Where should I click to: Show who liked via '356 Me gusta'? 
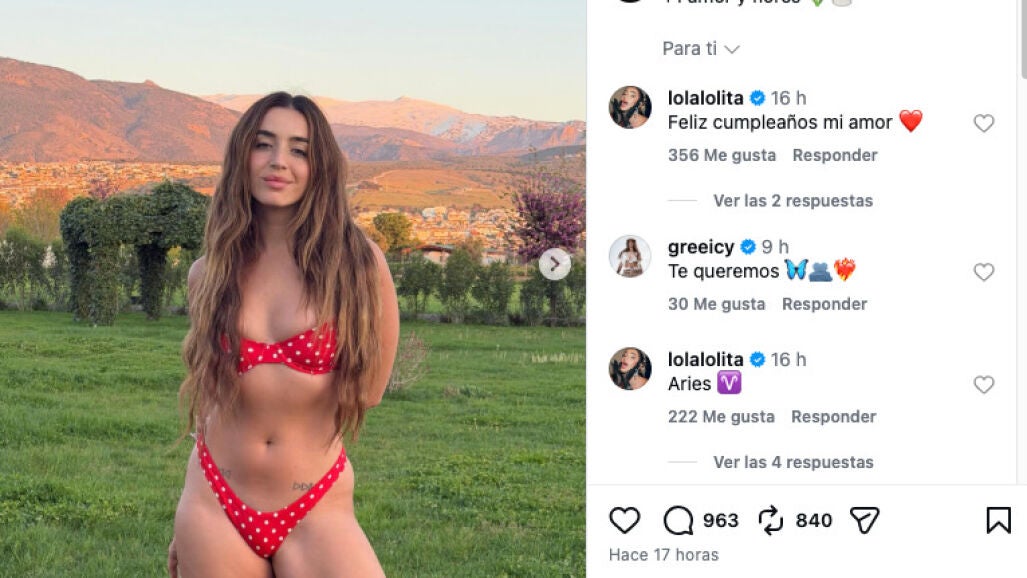pos(722,155)
